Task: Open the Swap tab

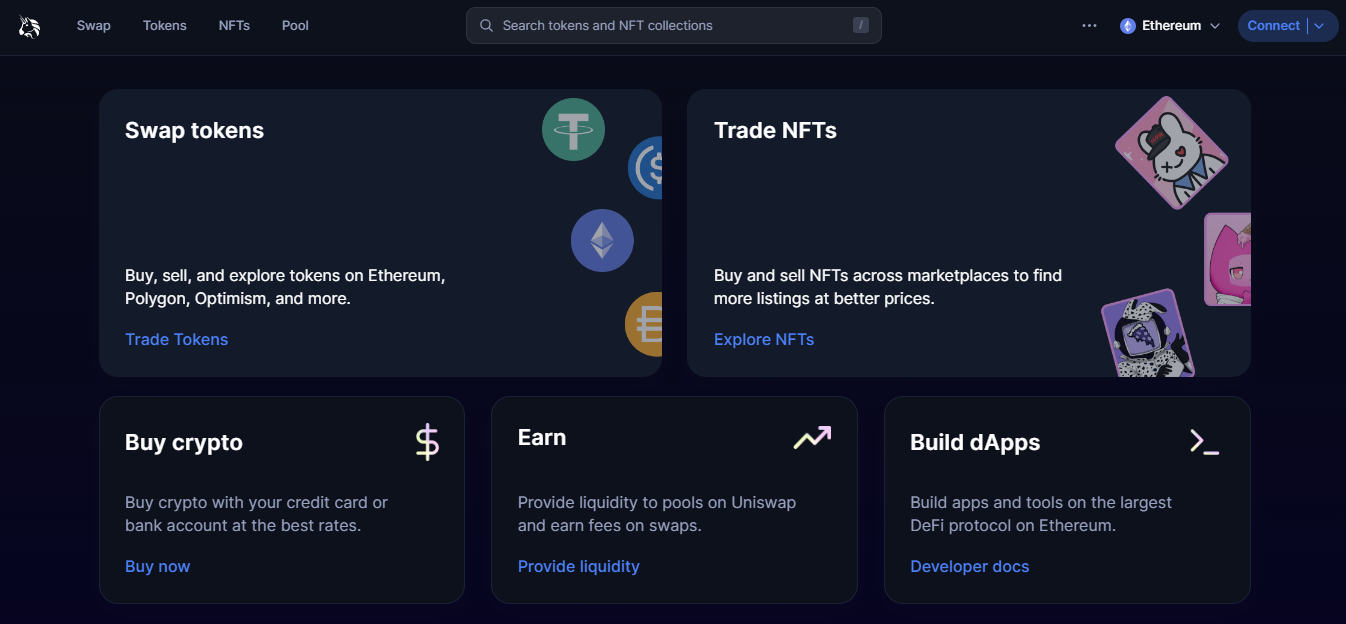Action: (x=94, y=26)
